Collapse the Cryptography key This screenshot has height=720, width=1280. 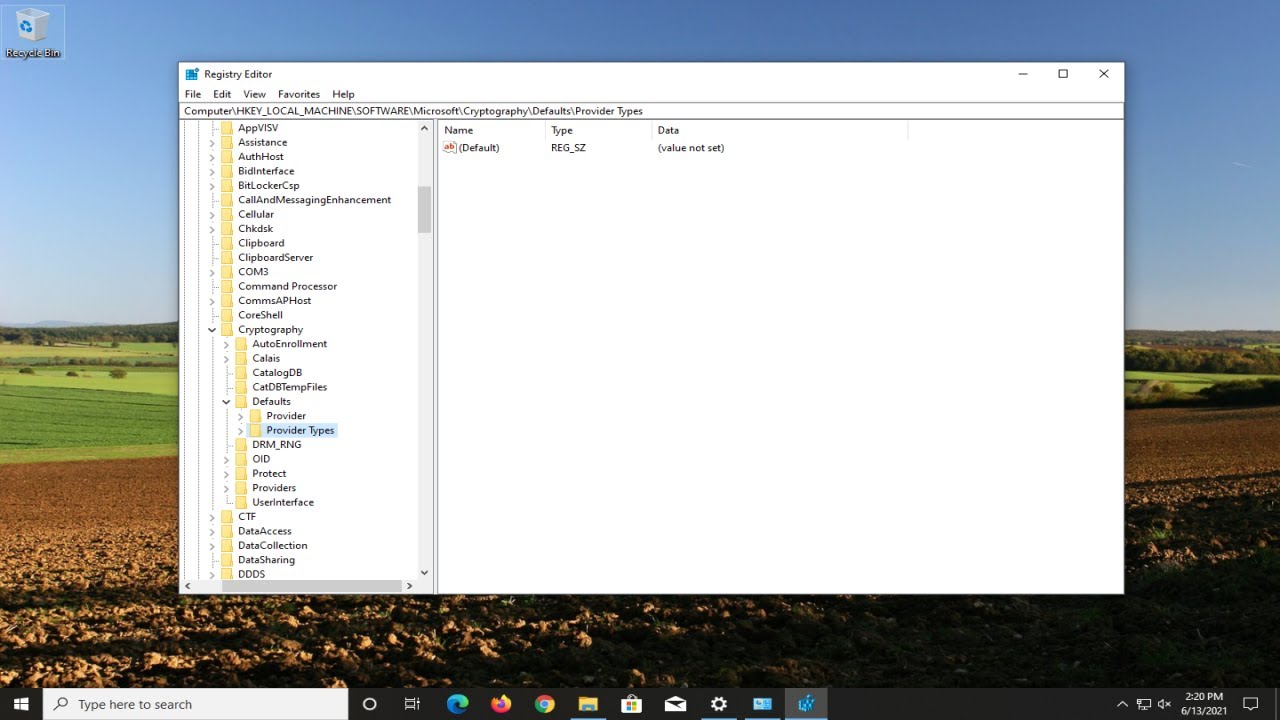tap(212, 330)
